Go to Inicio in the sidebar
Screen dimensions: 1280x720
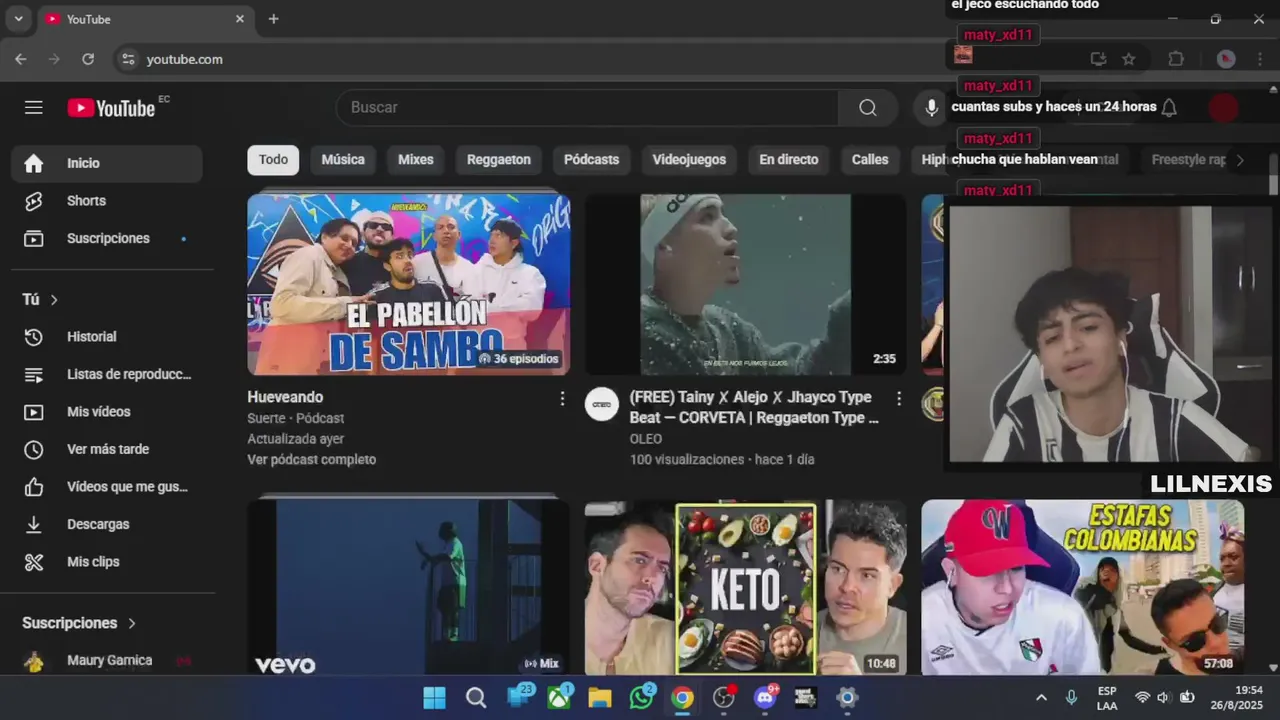pyautogui.click(x=107, y=163)
